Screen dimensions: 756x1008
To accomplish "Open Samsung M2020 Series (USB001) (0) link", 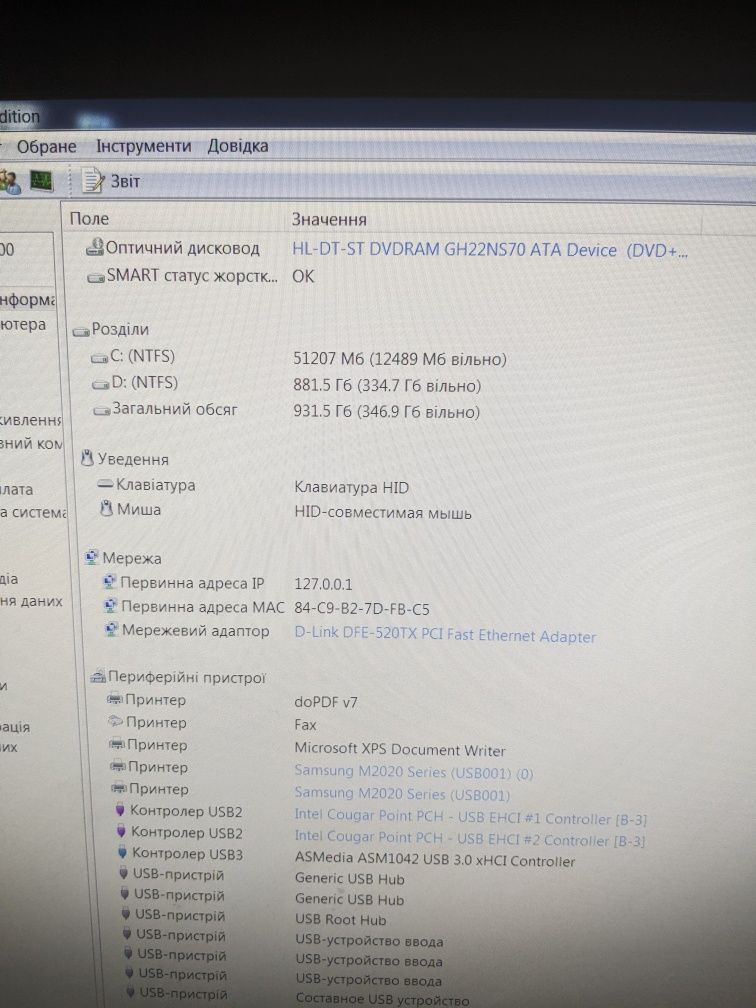I will click(414, 772).
